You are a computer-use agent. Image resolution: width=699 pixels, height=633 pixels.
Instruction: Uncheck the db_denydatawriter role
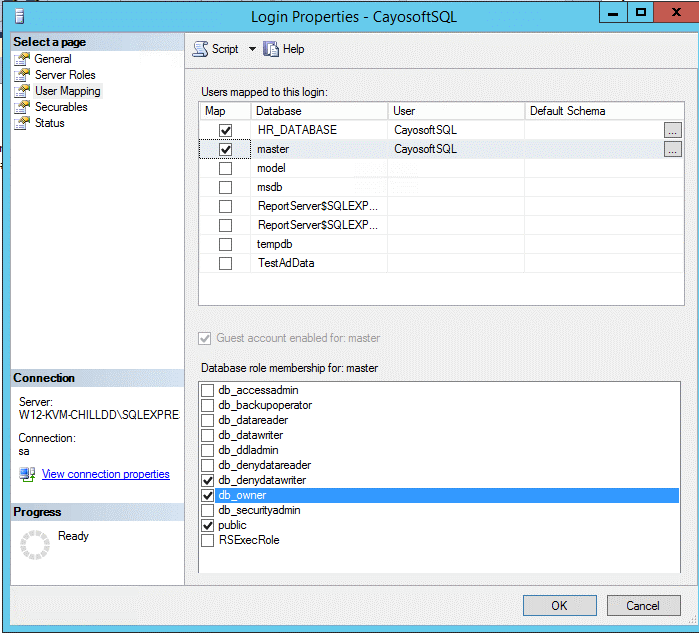(207, 480)
